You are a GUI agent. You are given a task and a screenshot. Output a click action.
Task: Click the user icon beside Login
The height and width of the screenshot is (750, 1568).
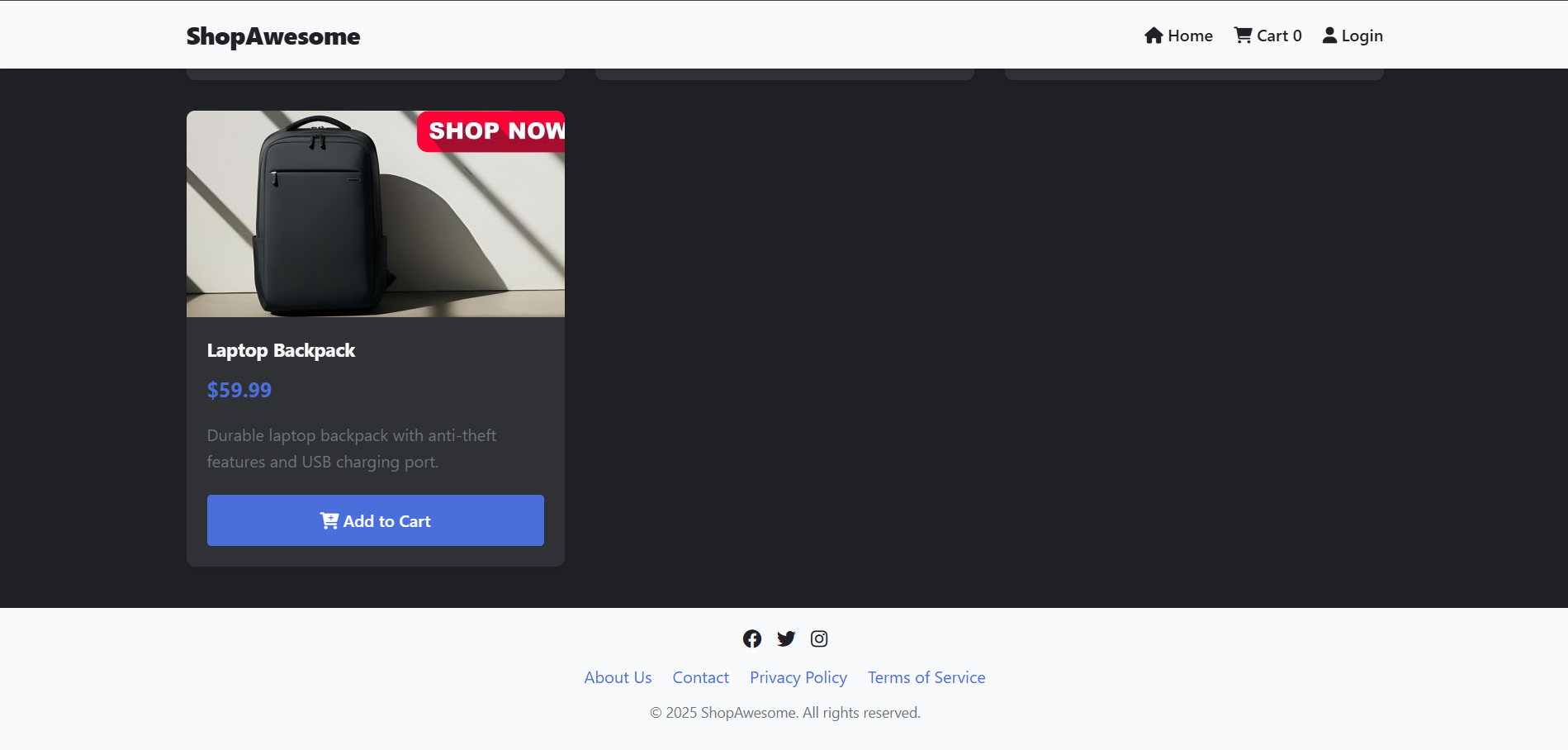[x=1329, y=36]
